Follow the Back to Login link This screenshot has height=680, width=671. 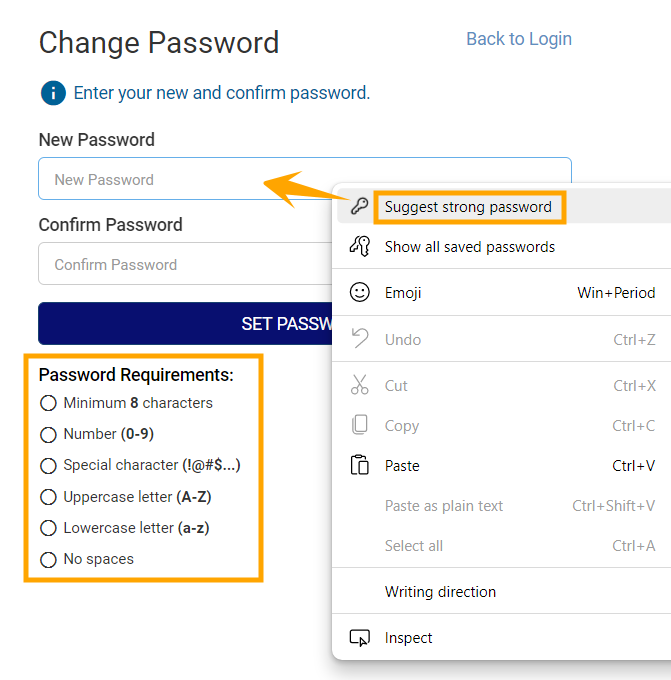(x=519, y=39)
